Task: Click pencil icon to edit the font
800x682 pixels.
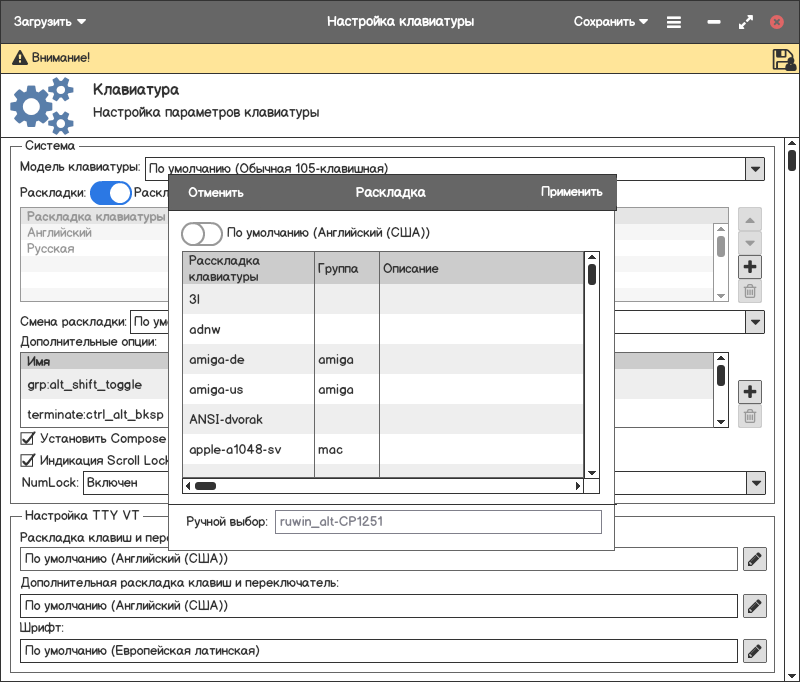Action: pyautogui.click(x=755, y=651)
